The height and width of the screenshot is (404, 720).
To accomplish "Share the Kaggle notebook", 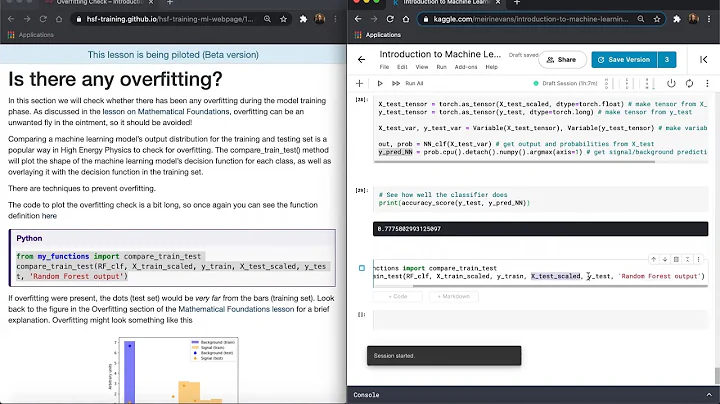I will (x=562, y=60).
